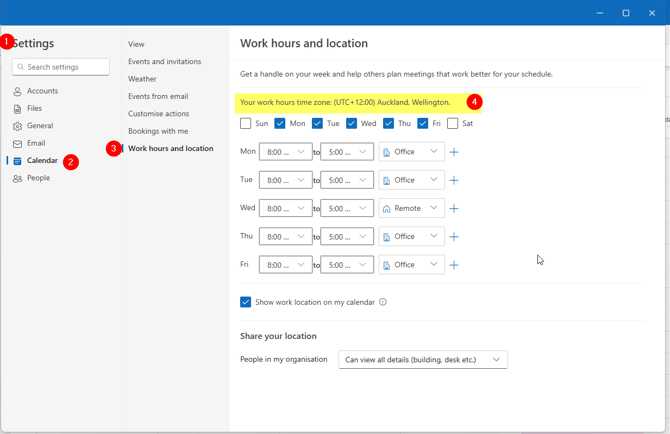This screenshot has width=670, height=434.
Task: Tick the Sat work day checkbox
Action: (x=453, y=124)
